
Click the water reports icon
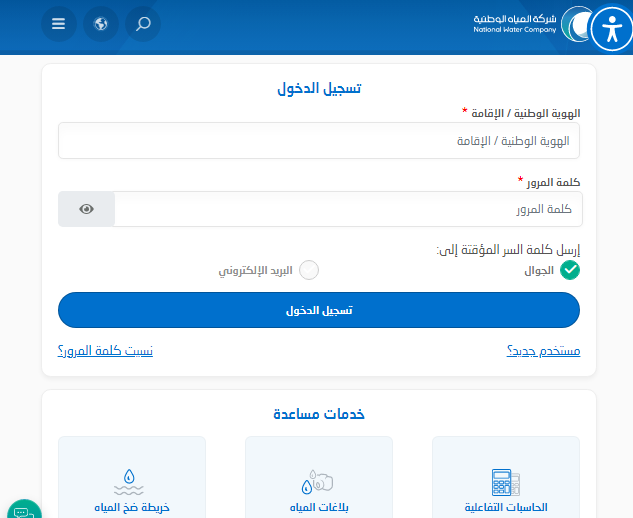[317, 481]
